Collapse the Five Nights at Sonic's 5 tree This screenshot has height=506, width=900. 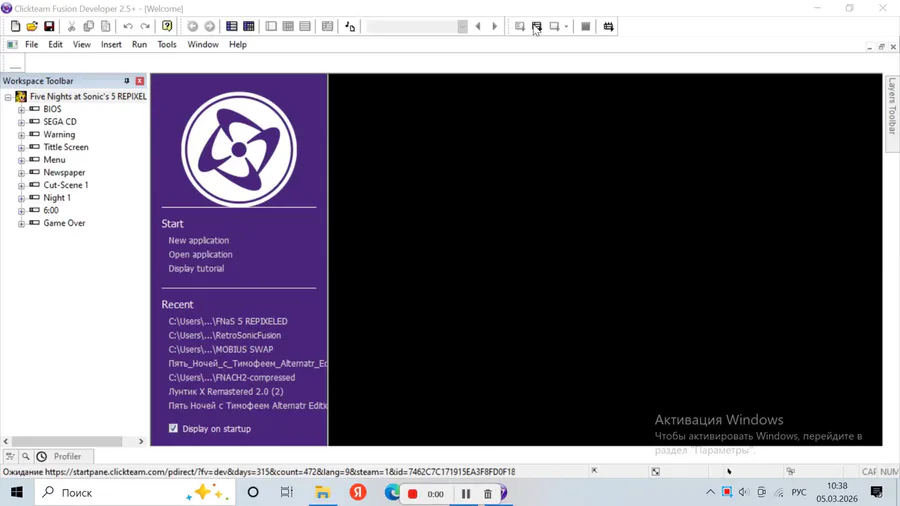8,97
